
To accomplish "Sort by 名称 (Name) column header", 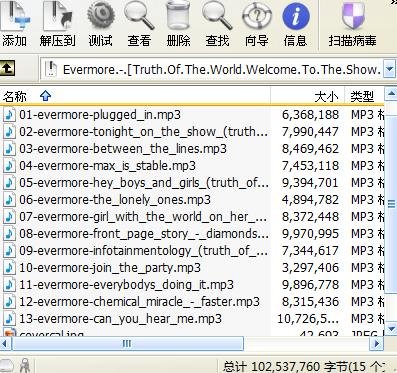I will [x=135, y=96].
